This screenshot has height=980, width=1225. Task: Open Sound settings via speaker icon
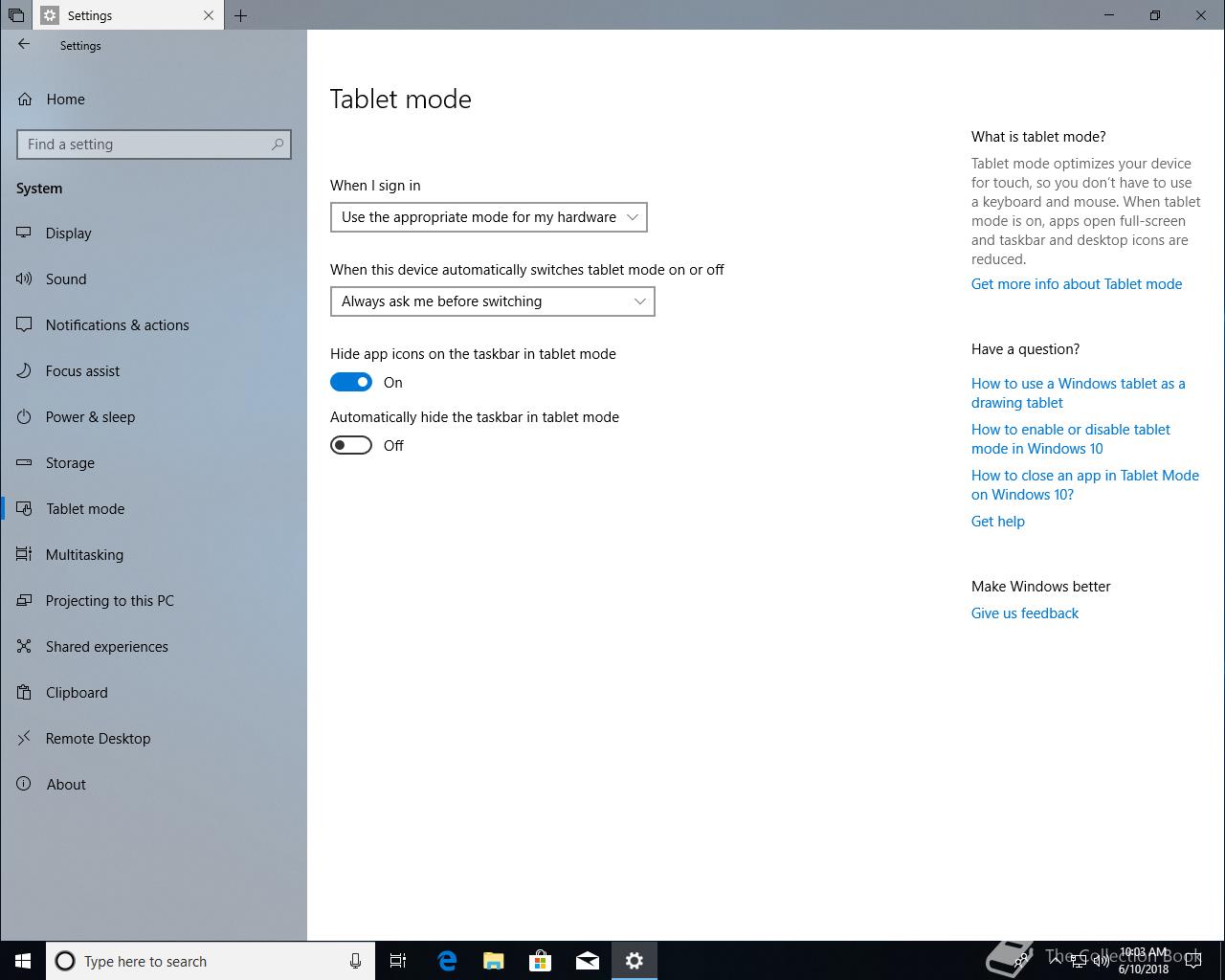(25, 279)
